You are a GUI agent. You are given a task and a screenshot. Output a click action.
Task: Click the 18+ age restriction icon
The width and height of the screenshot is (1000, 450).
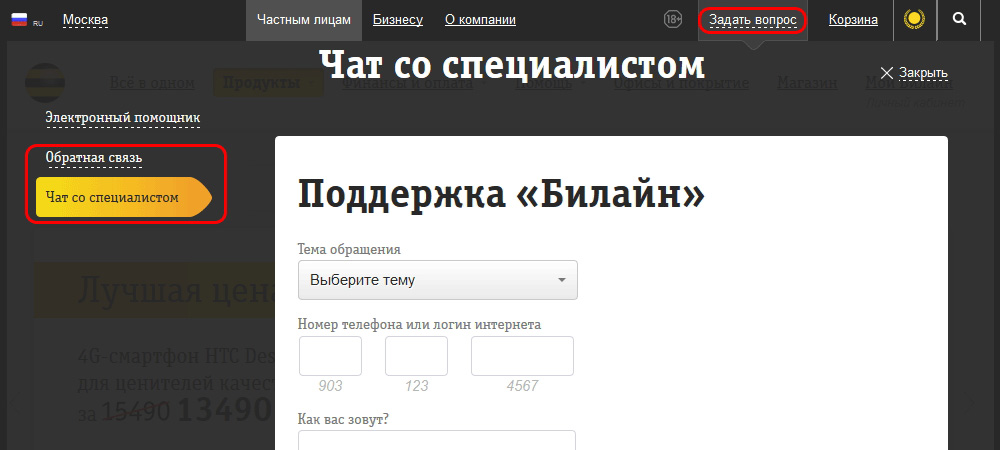pyautogui.click(x=674, y=19)
